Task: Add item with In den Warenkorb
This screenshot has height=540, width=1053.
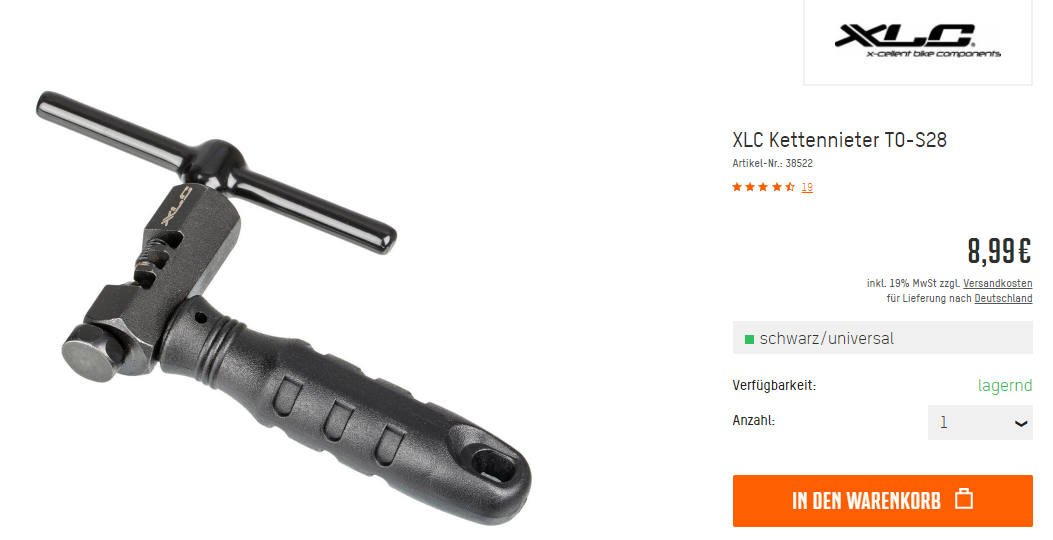Action: click(882, 501)
